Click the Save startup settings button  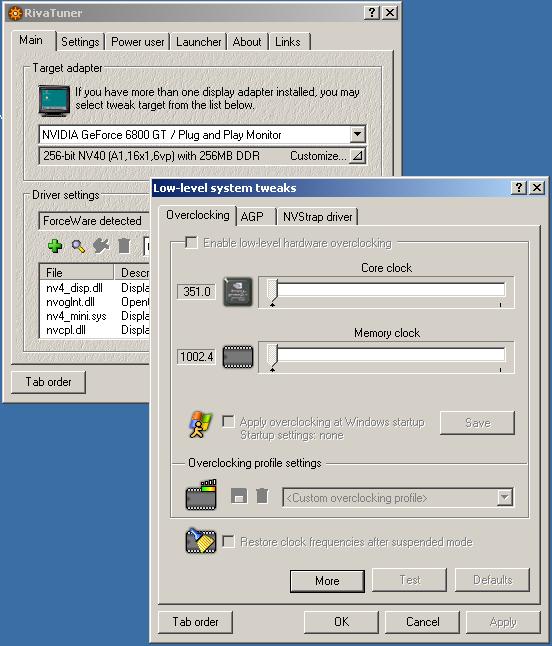pos(477,422)
